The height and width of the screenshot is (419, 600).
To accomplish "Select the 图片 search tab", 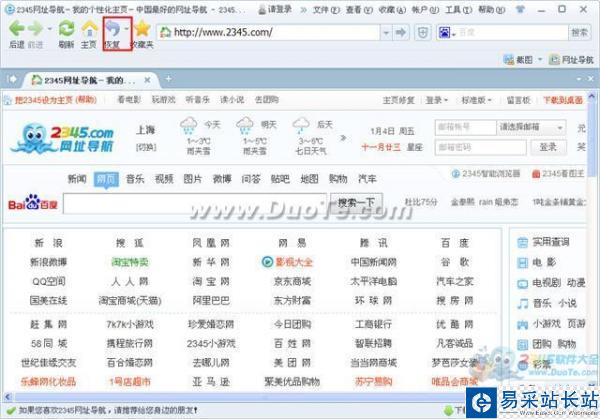I will click(192, 179).
